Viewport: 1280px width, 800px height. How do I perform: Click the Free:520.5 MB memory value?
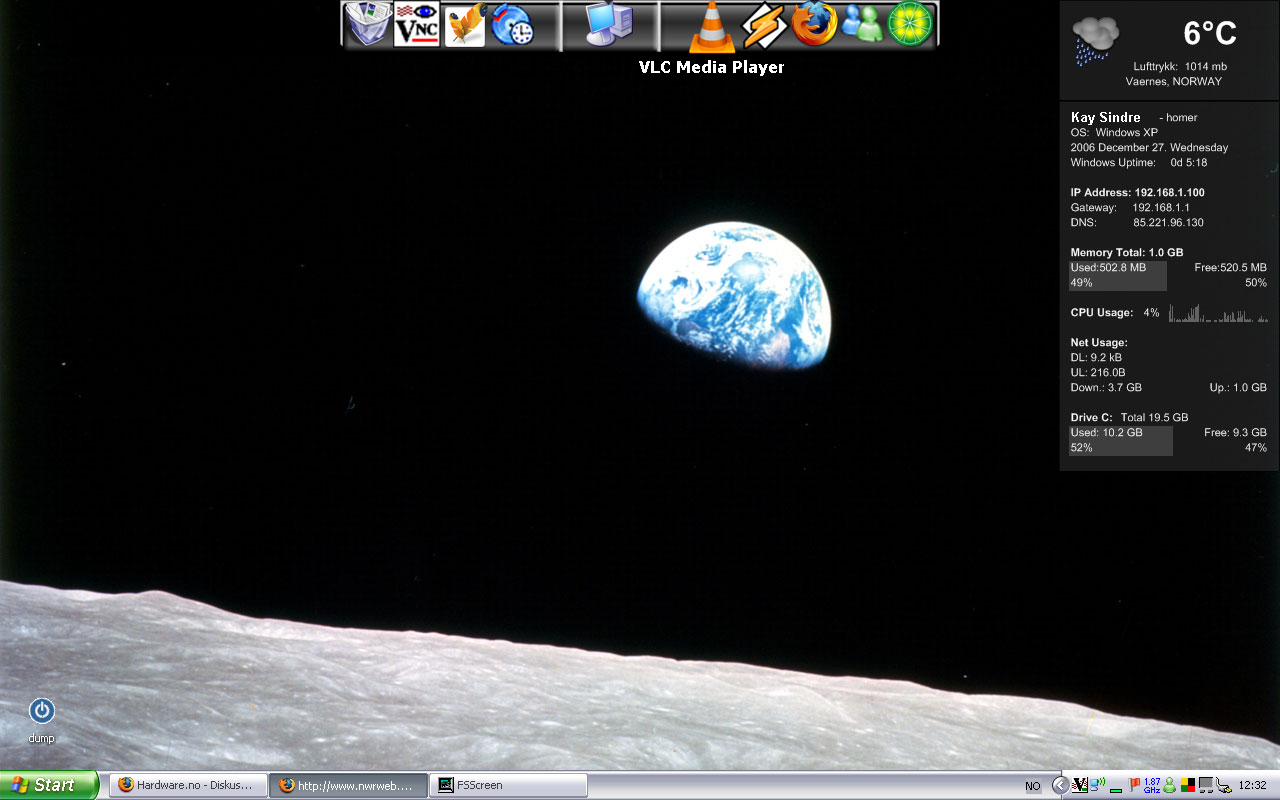click(x=1230, y=267)
